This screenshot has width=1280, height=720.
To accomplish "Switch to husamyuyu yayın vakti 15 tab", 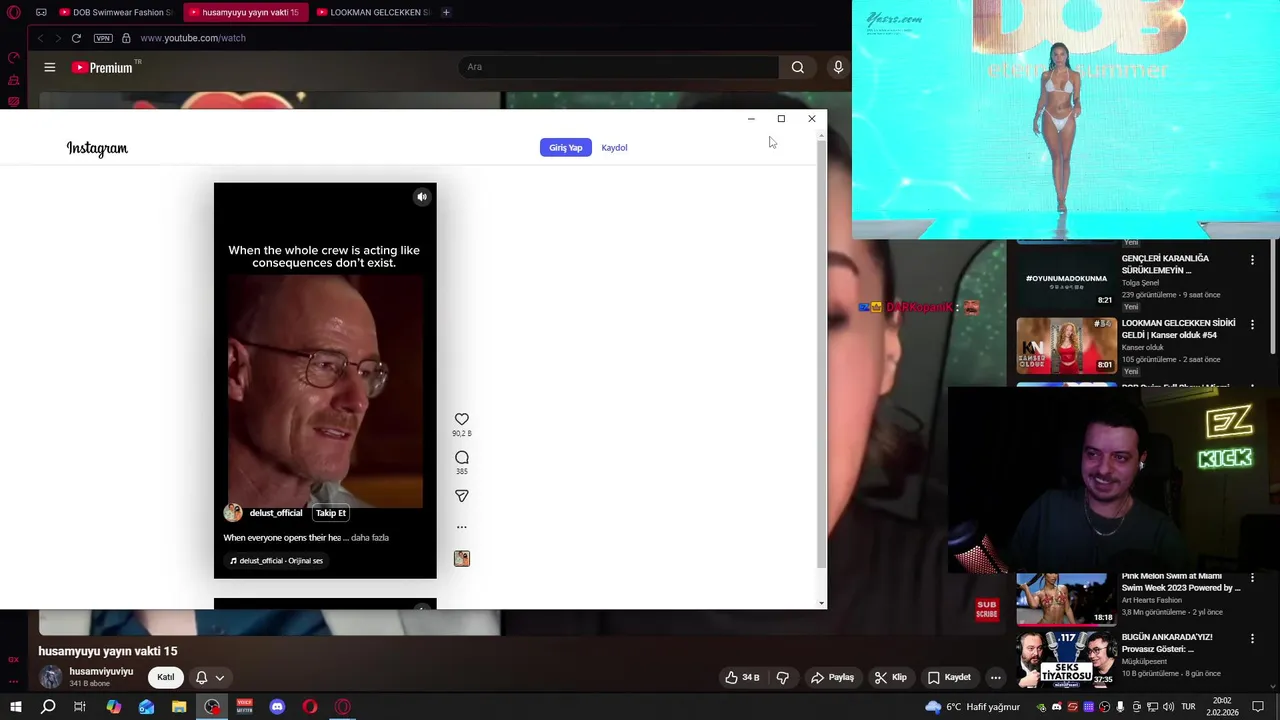I will (244, 12).
